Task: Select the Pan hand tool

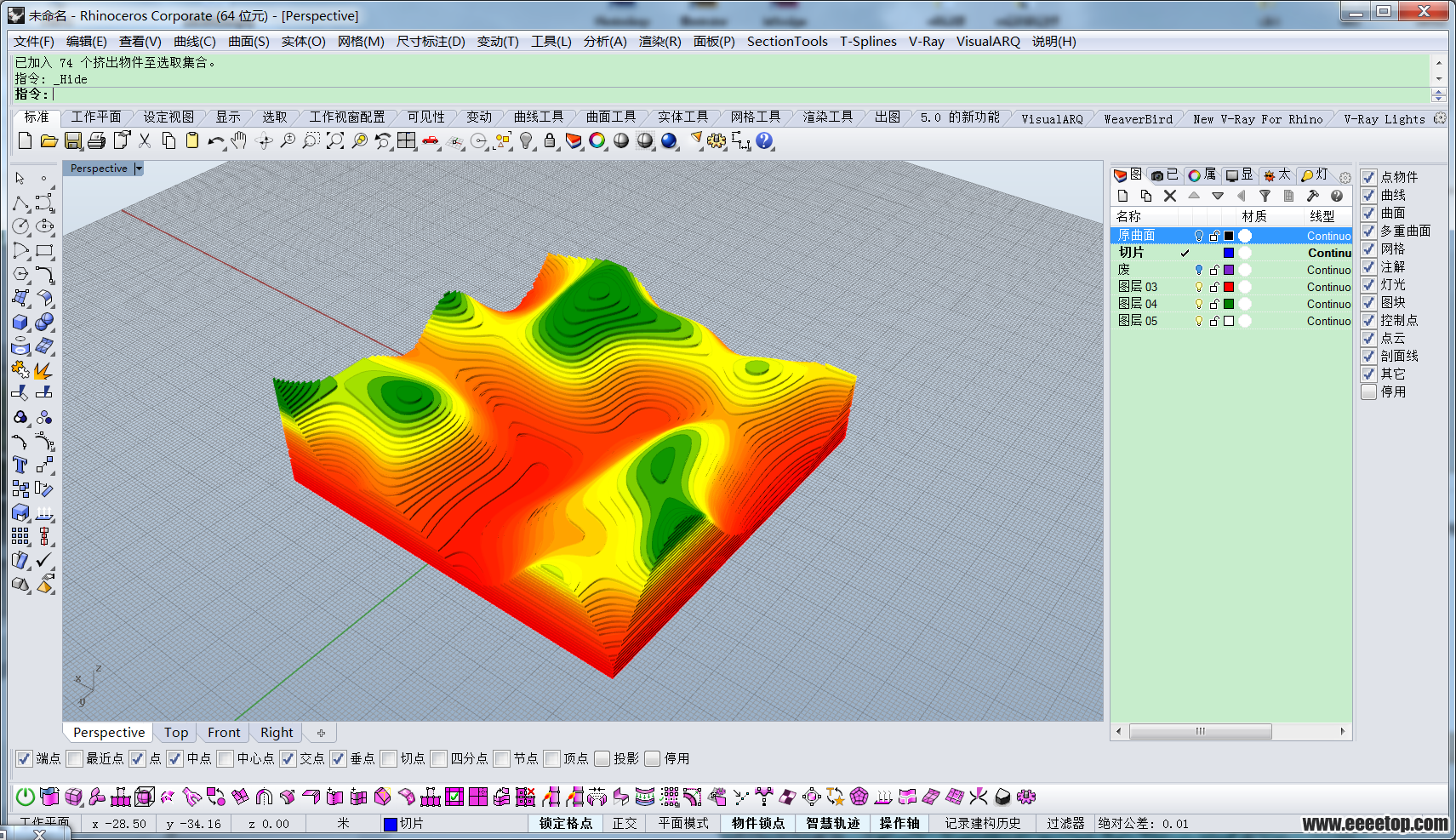Action: 239,140
